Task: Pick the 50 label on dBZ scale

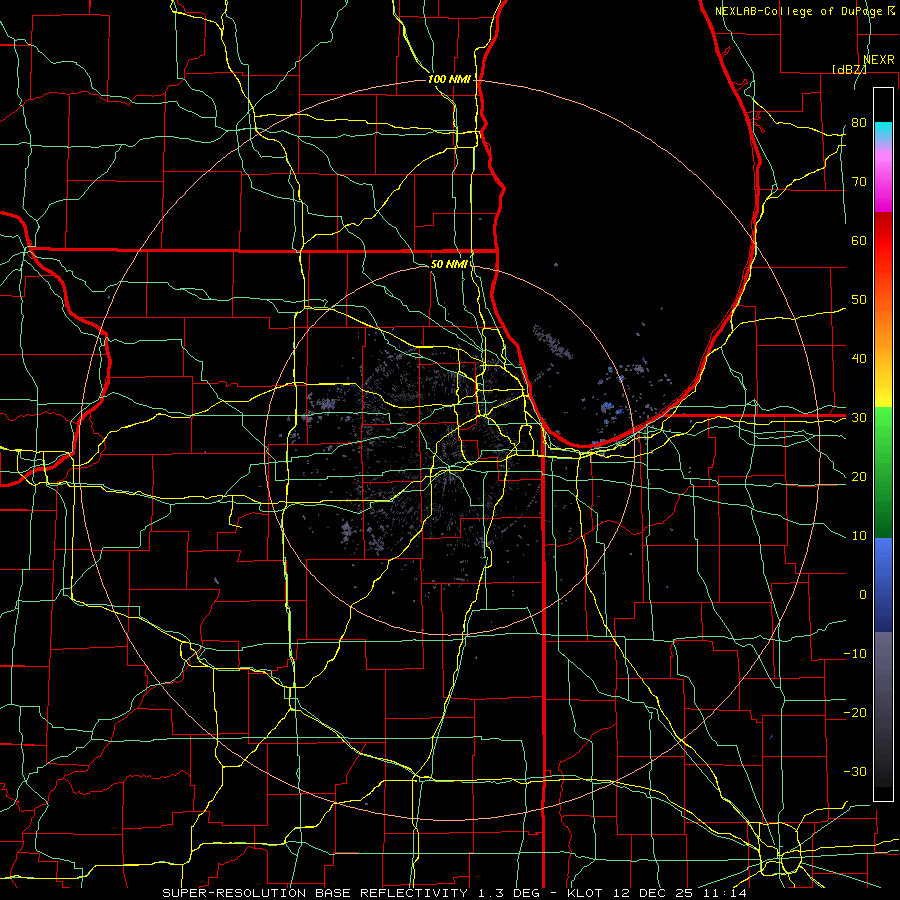Action: [859, 300]
